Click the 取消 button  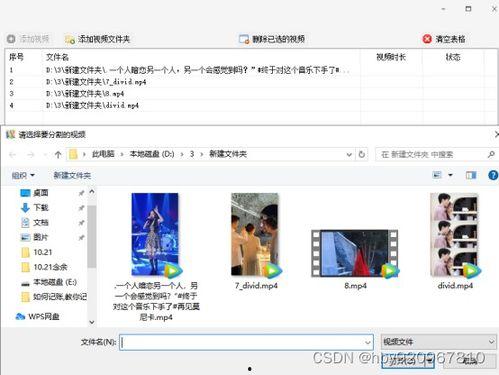coord(470,361)
